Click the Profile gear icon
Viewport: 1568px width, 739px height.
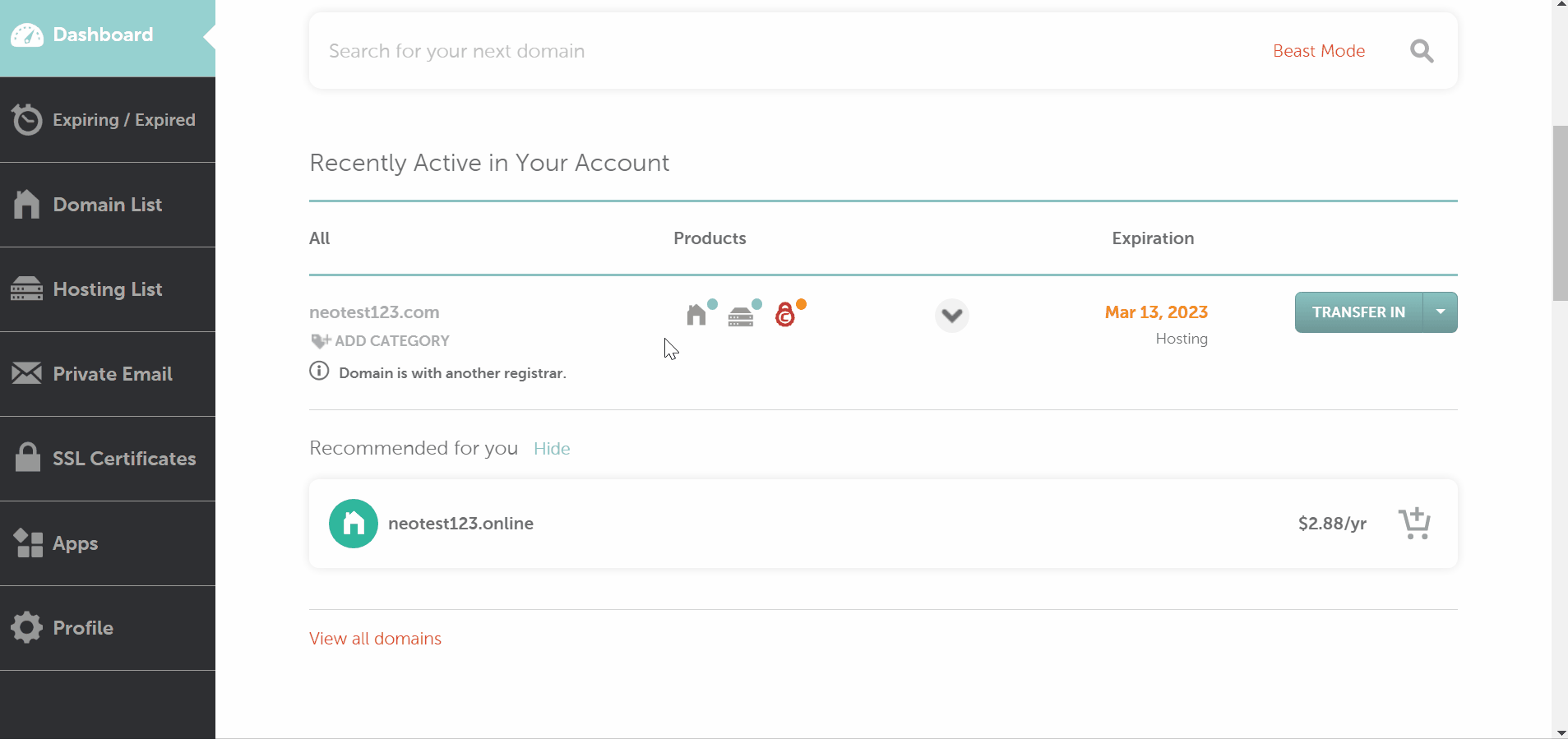click(26, 627)
